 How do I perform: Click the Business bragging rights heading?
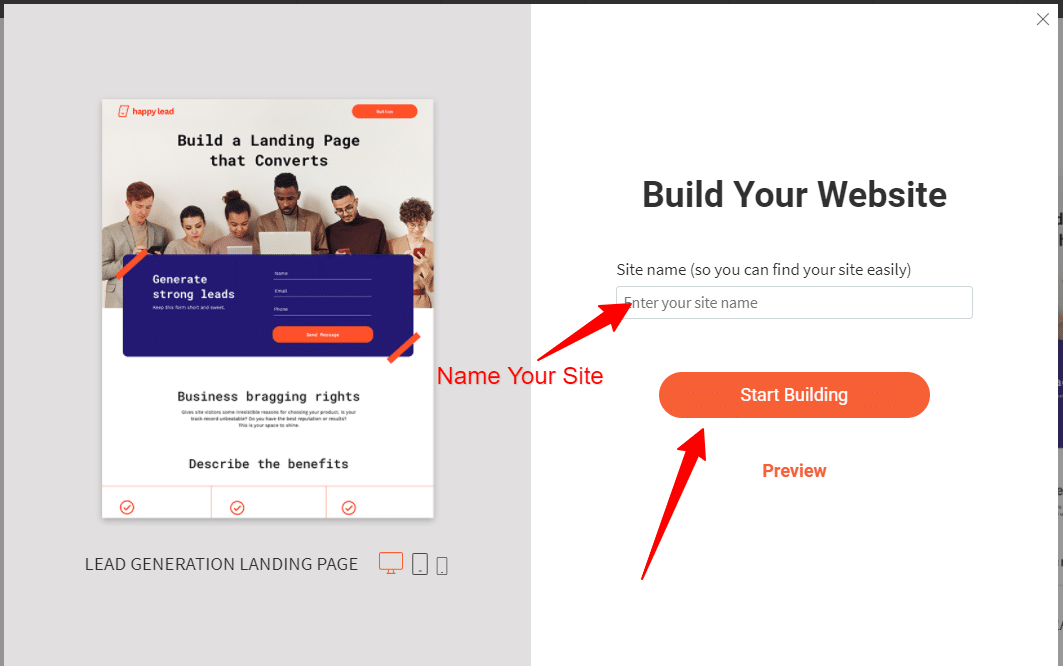click(268, 397)
